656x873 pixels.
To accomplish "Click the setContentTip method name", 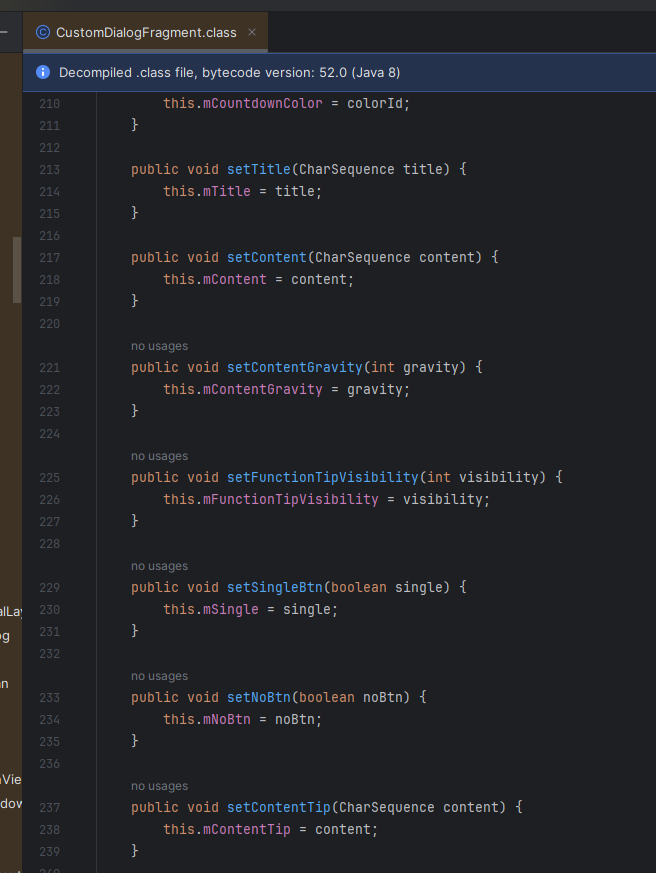I will pos(279,807).
